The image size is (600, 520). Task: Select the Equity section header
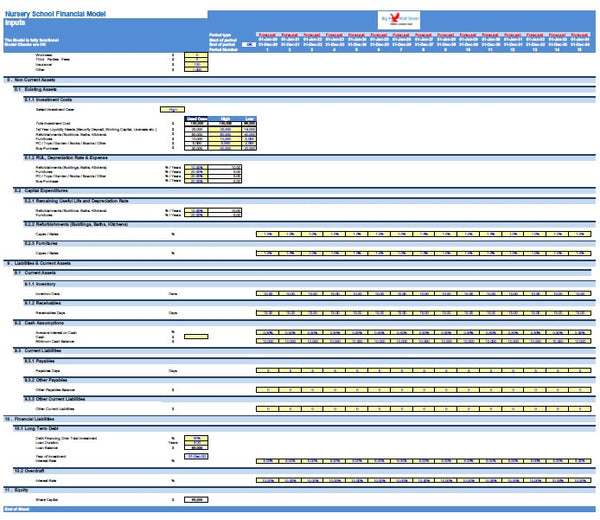pyautogui.click(x=22, y=490)
